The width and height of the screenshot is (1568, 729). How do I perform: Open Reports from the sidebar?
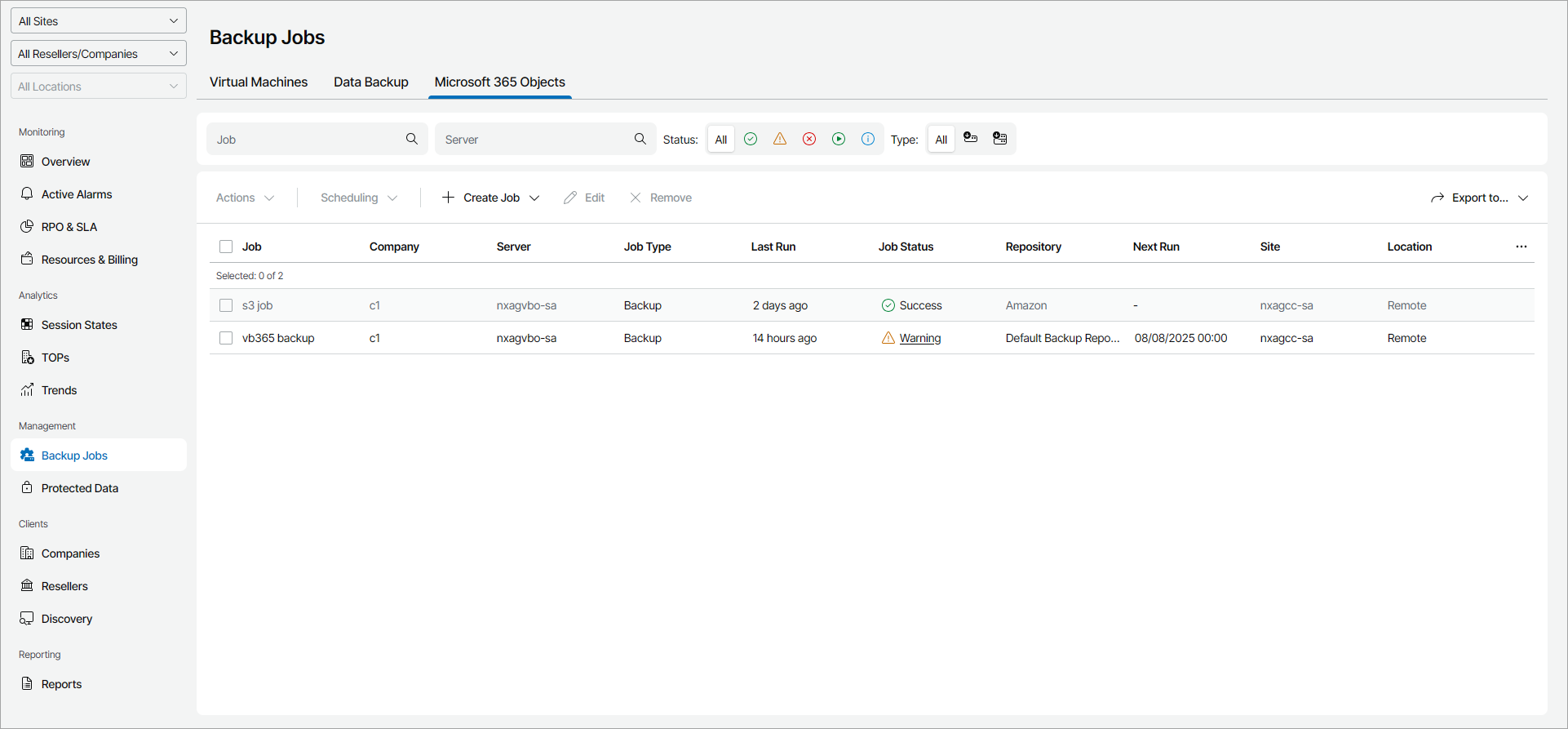(99, 683)
